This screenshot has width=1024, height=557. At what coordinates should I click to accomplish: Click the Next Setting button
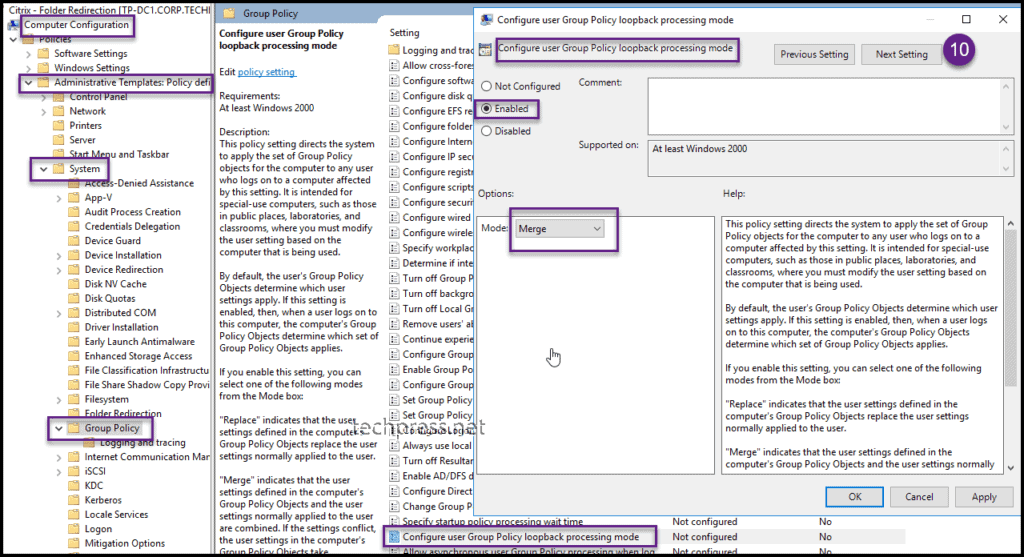[901, 54]
